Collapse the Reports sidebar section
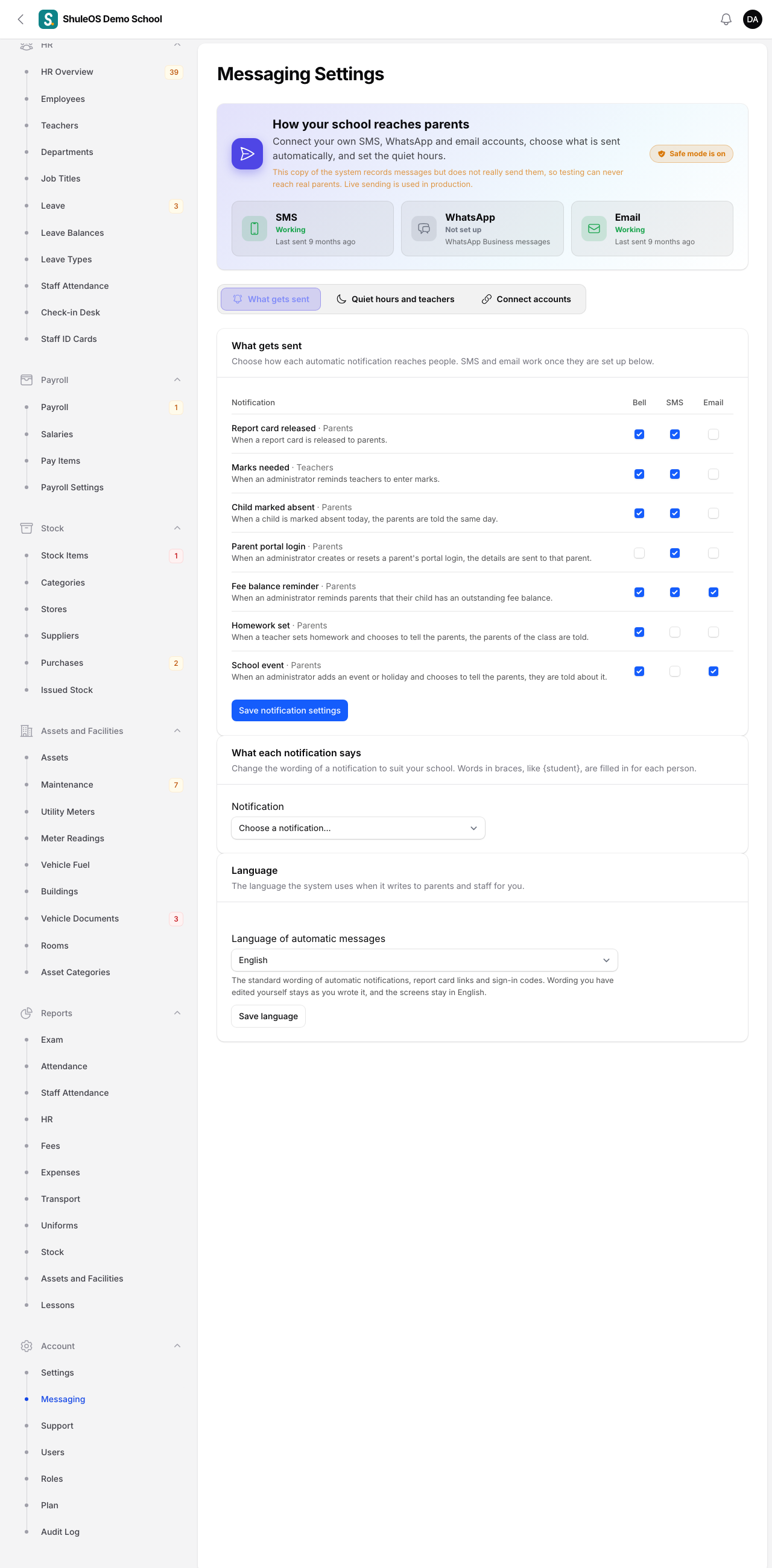 [177, 1013]
